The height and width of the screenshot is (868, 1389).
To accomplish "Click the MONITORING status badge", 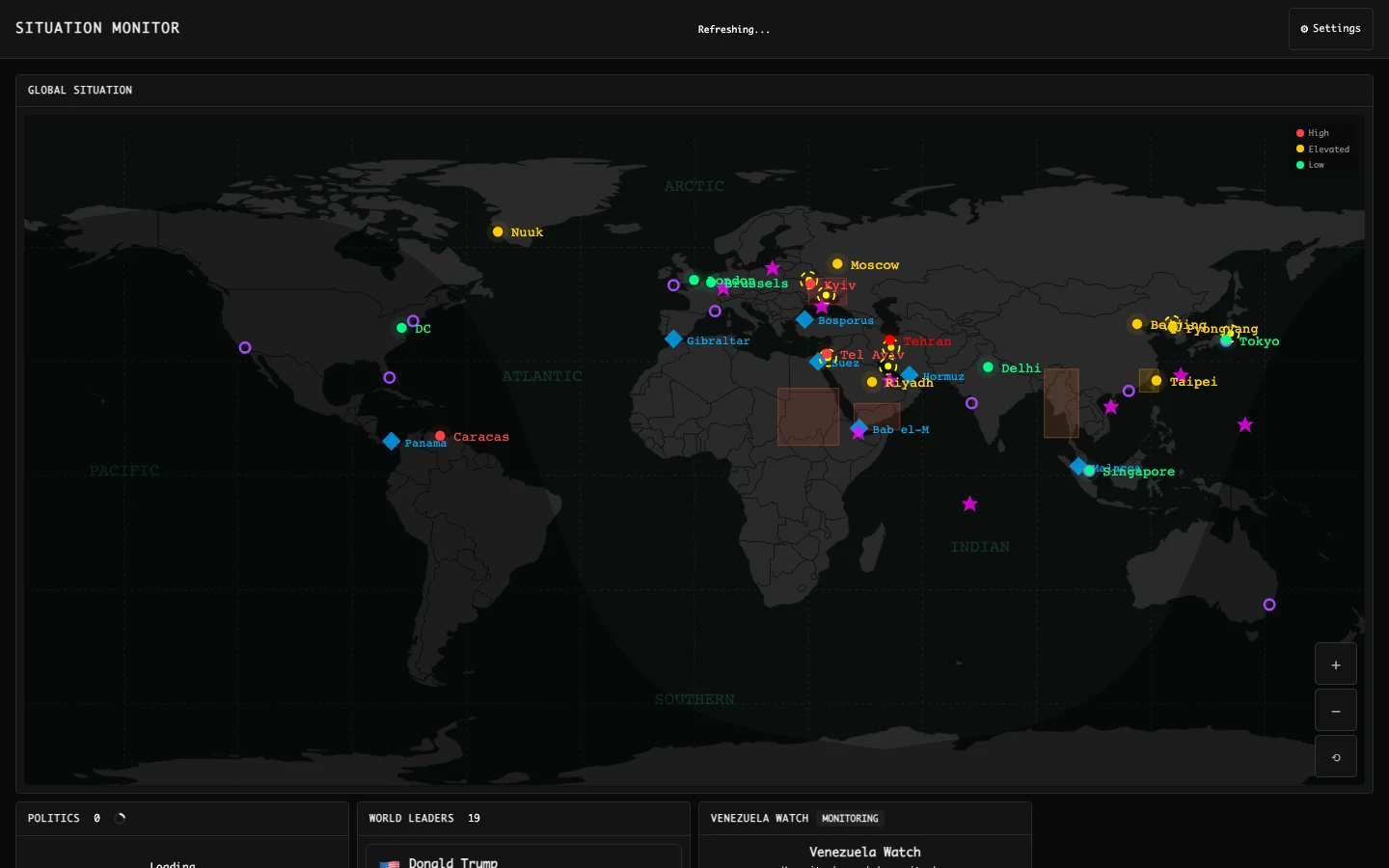I will 850,818.
